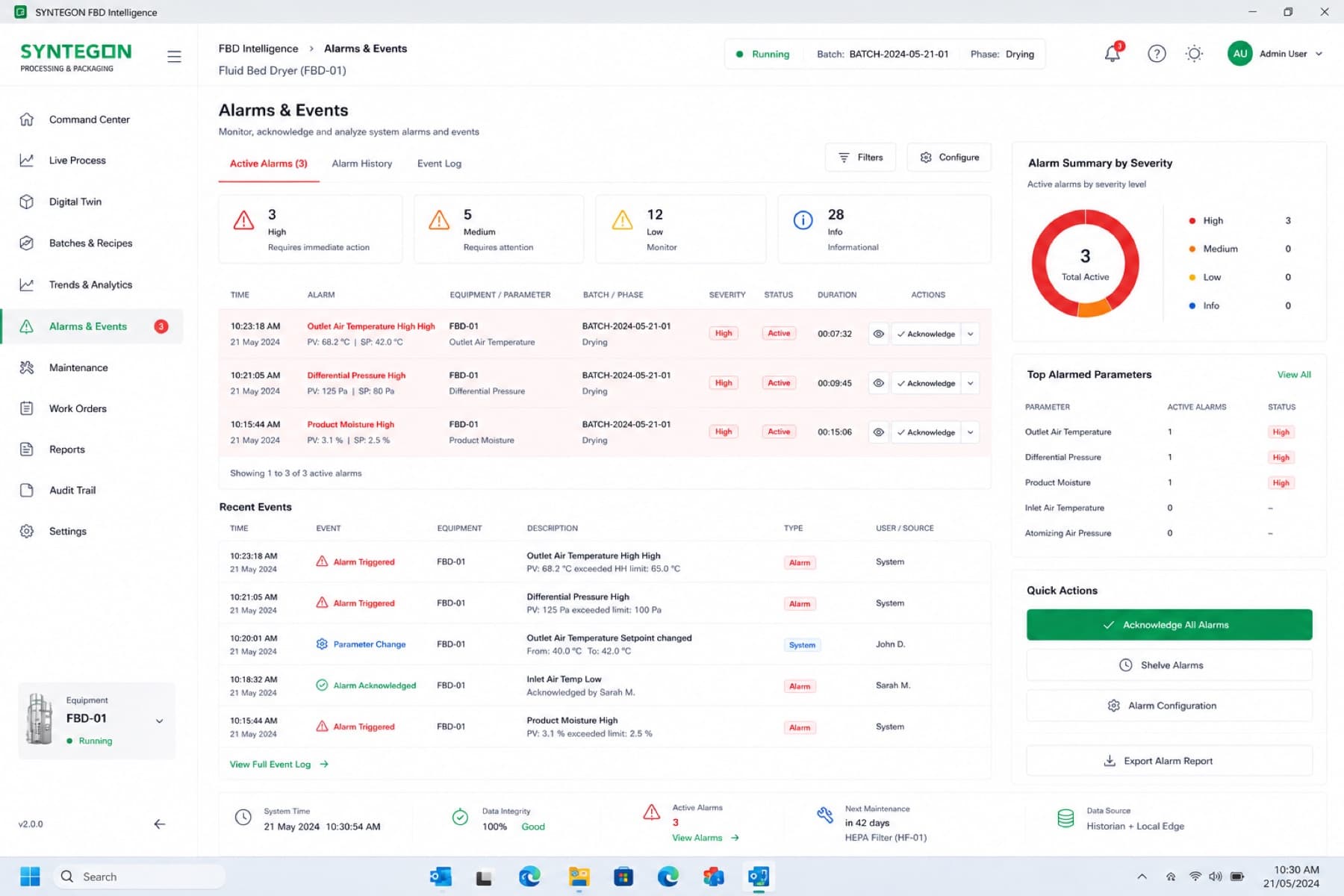
Task: Click the Configure button
Action: click(949, 158)
